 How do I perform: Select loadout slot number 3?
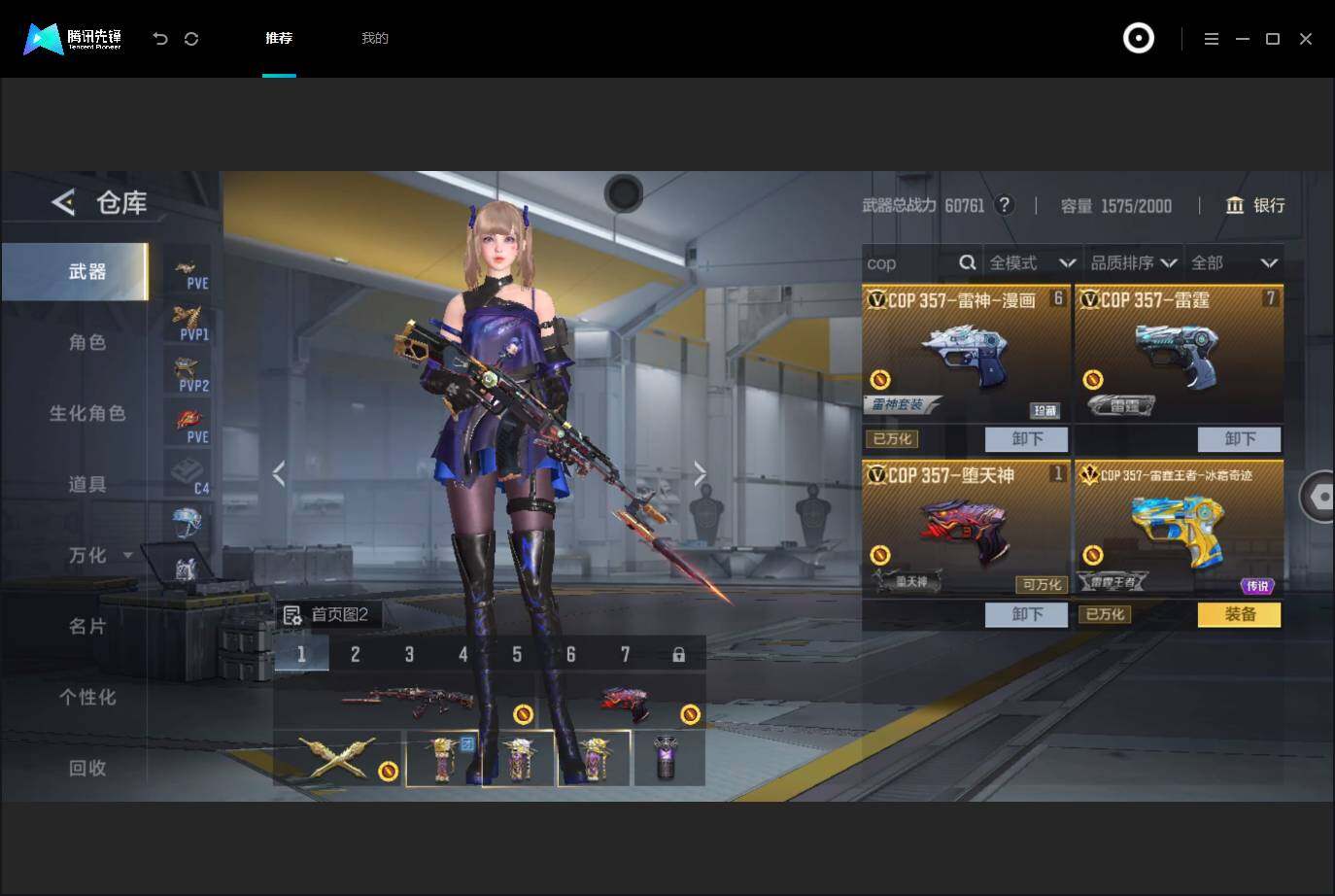tap(409, 654)
